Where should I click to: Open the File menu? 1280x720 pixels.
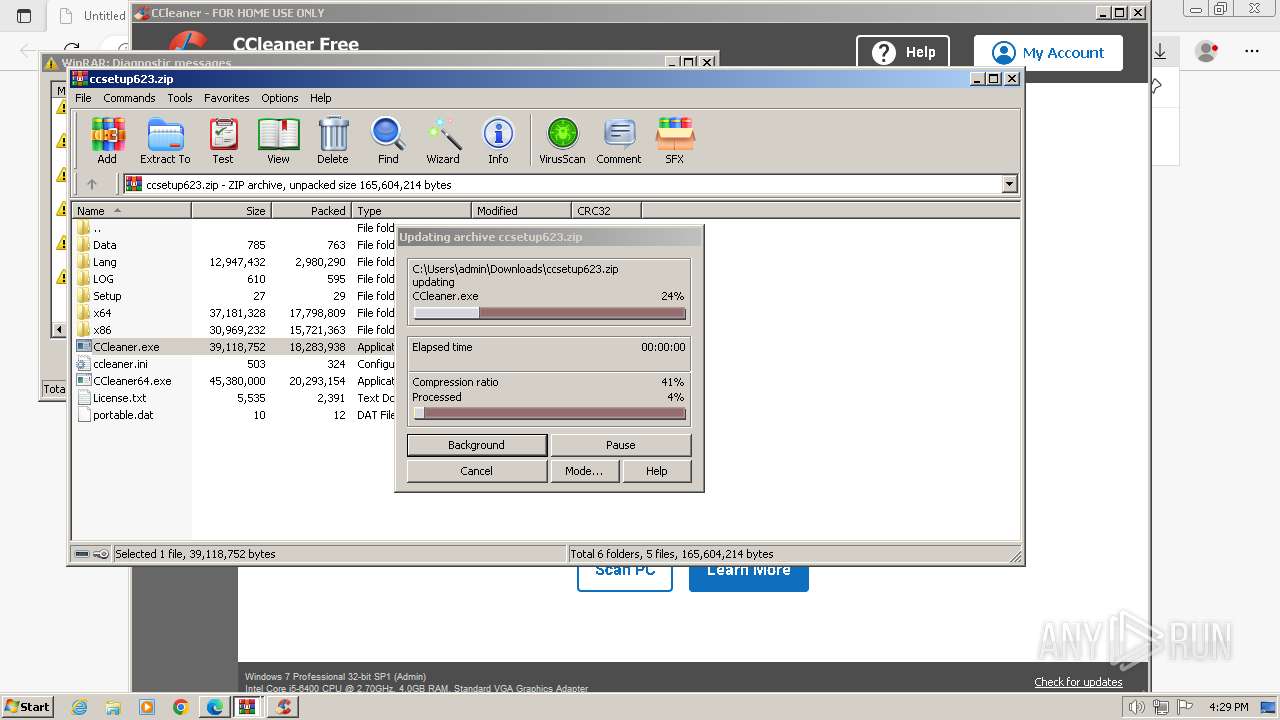pos(83,98)
